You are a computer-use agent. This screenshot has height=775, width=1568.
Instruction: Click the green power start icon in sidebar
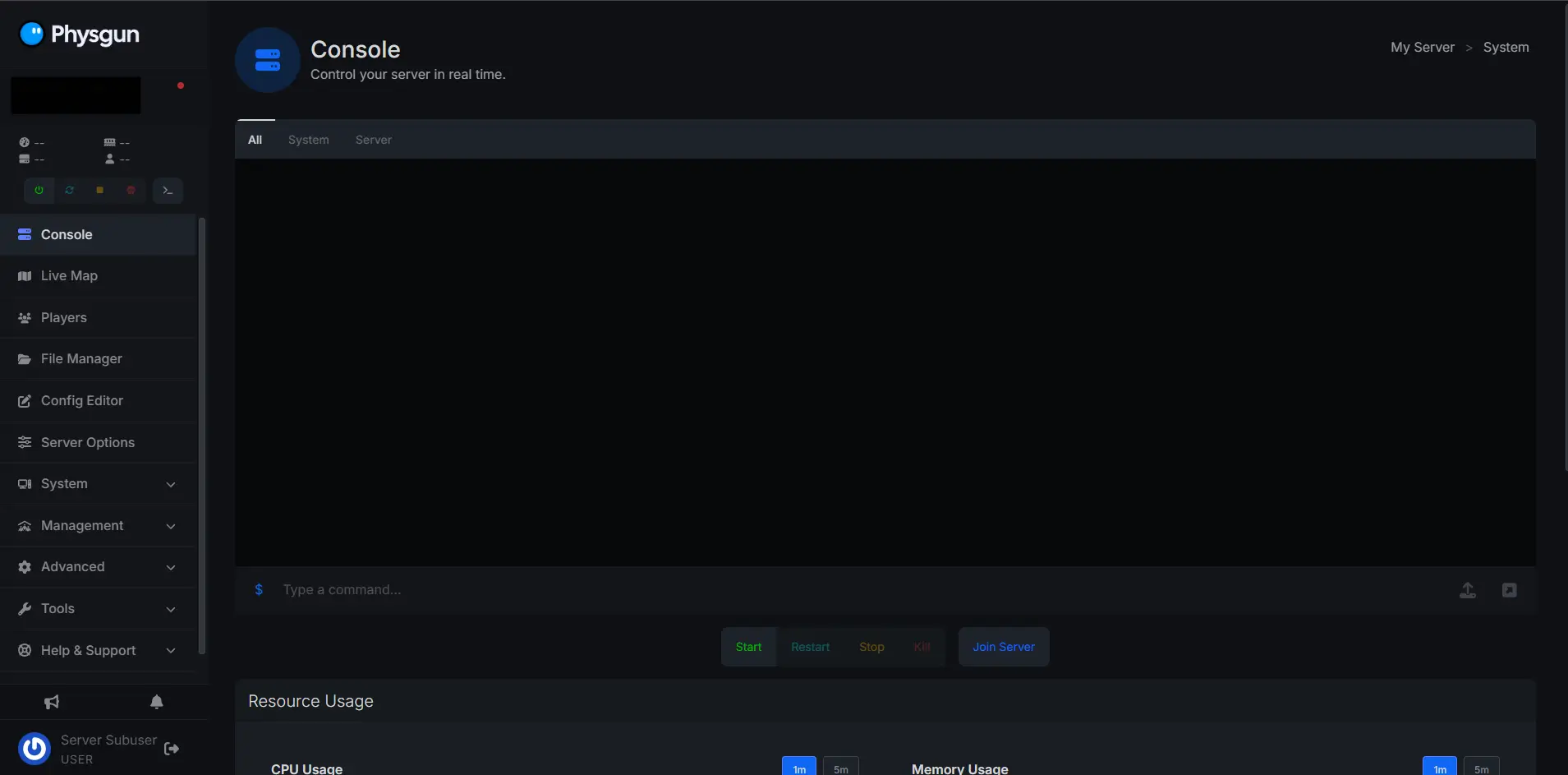(39, 191)
